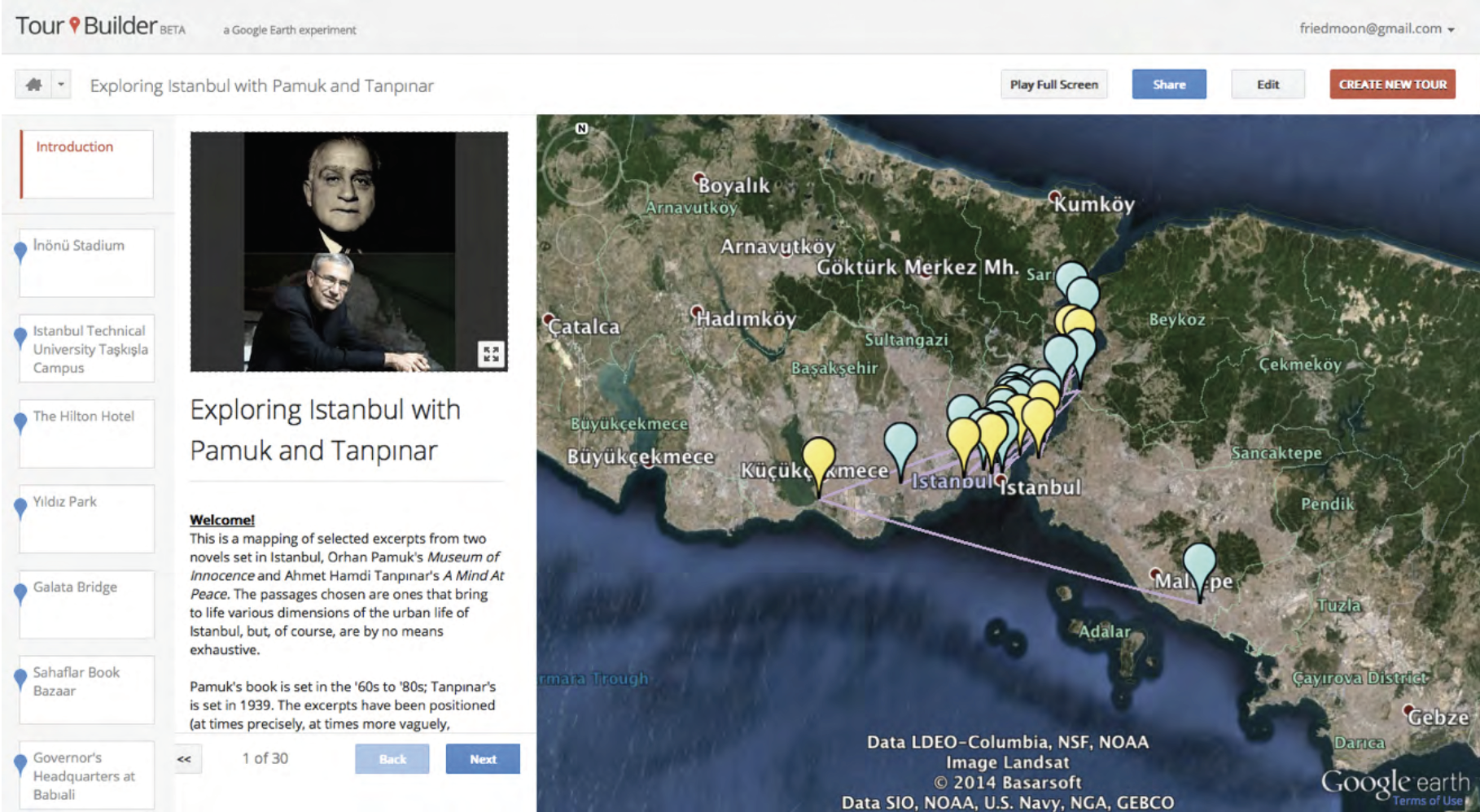The height and width of the screenshot is (812, 1480).
Task: Click the Edit button
Action: click(1268, 85)
